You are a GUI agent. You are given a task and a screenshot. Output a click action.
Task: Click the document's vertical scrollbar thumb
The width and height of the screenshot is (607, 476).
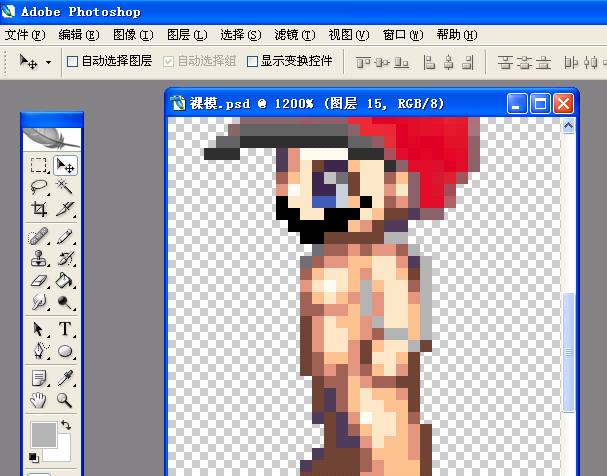point(568,353)
